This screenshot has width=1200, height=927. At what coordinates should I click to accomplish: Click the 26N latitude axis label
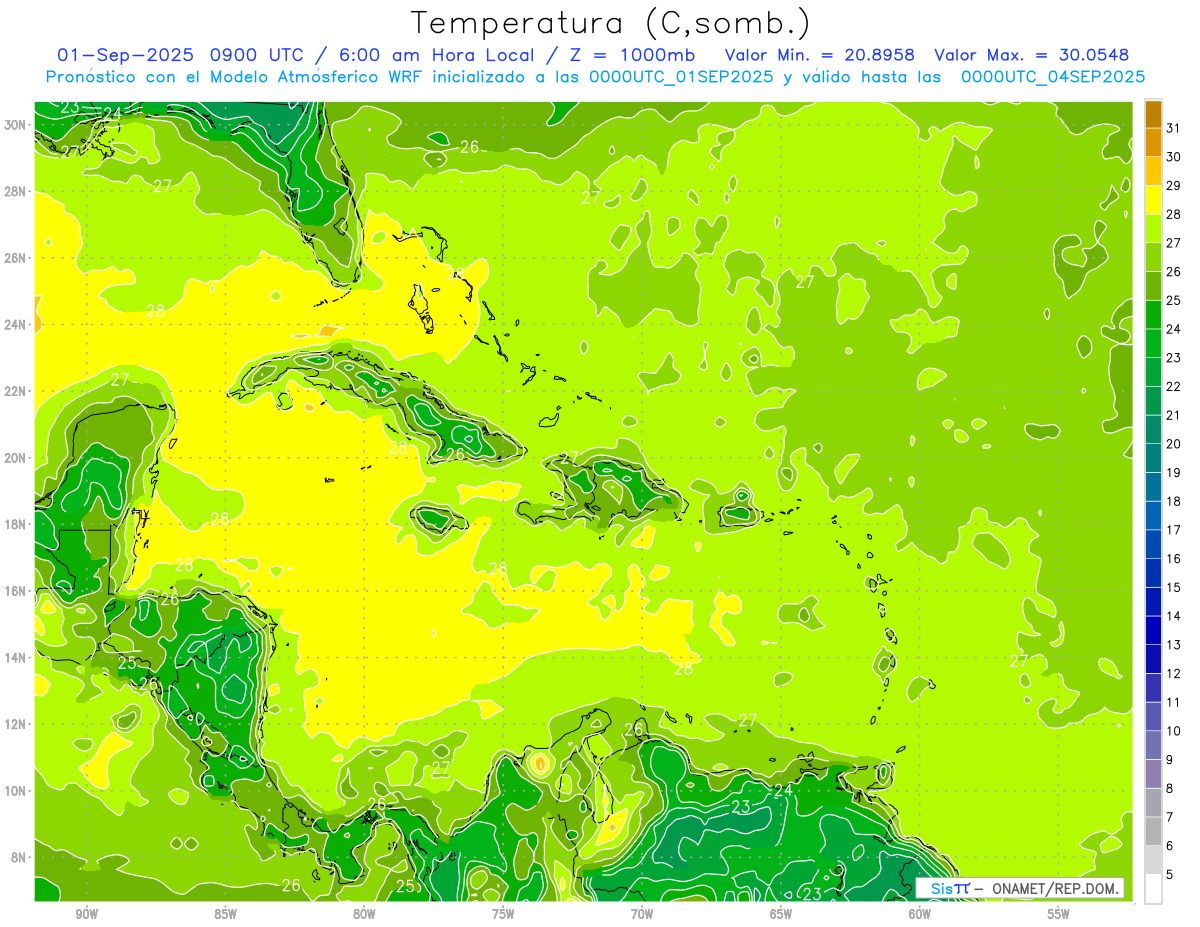15,258
